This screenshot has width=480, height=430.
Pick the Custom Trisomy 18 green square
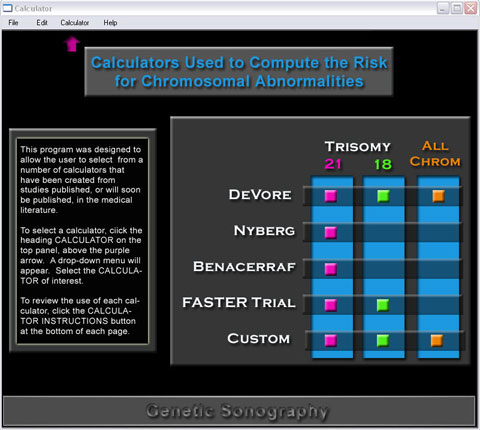click(383, 341)
